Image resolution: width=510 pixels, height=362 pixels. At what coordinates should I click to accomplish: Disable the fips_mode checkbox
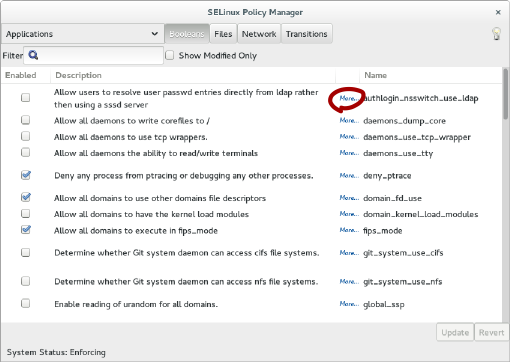click(x=25, y=230)
